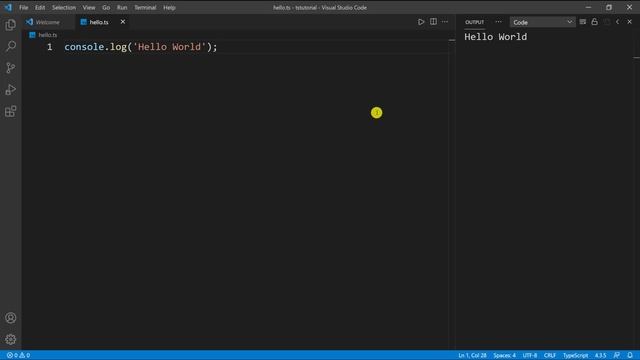Viewport: 640px width, 360px height.
Task: Select the hello.ts editor tab
Action: (99, 22)
